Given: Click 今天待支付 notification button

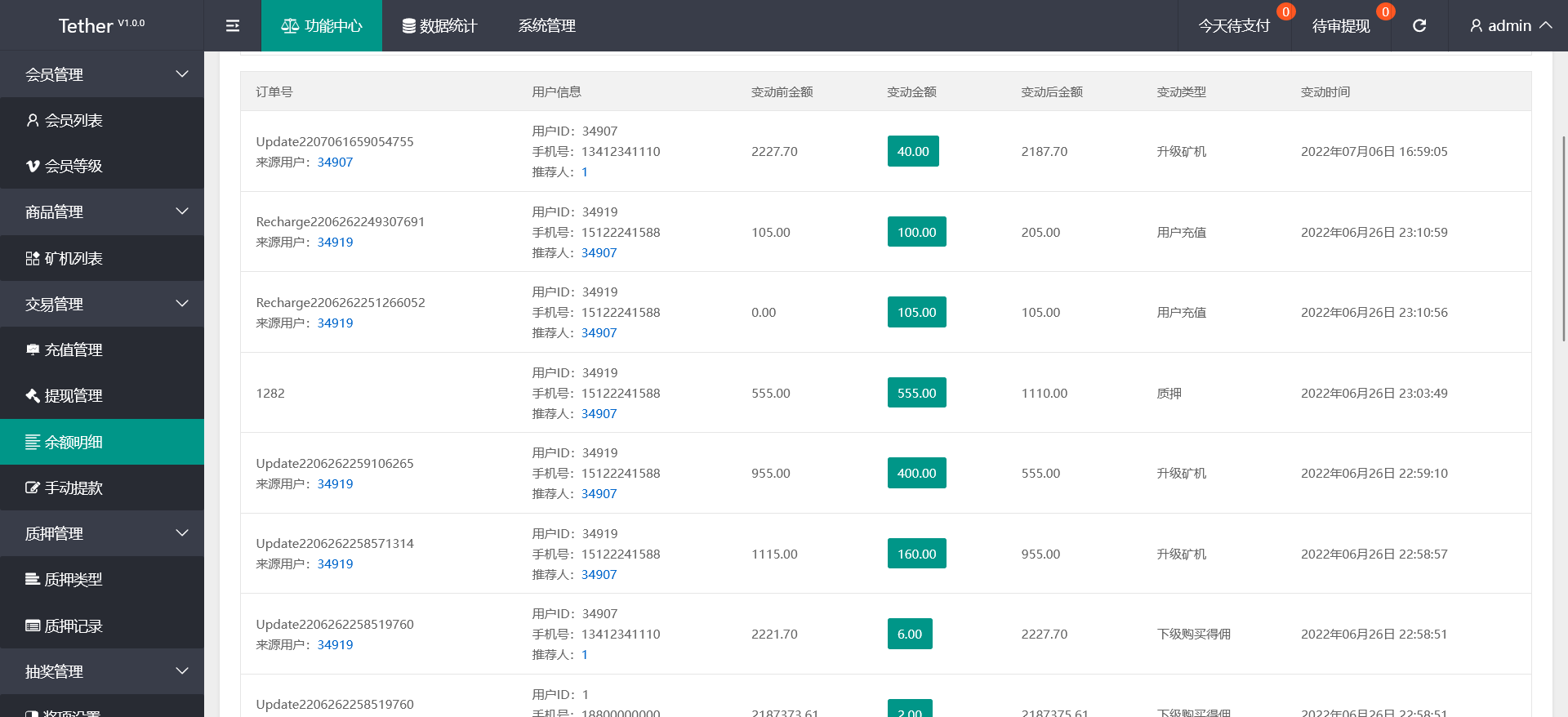Looking at the screenshot, I should (1234, 26).
